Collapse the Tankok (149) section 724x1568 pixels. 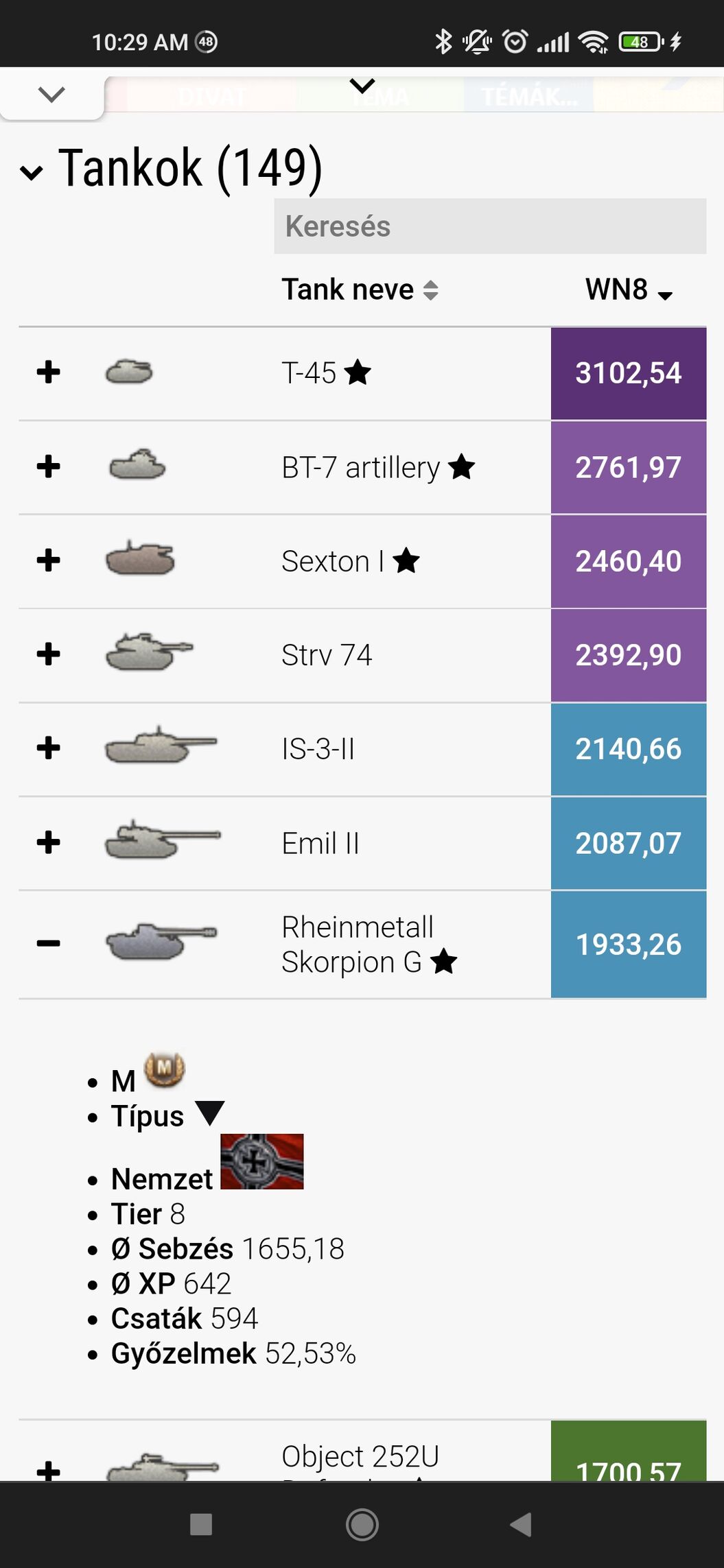[32, 171]
